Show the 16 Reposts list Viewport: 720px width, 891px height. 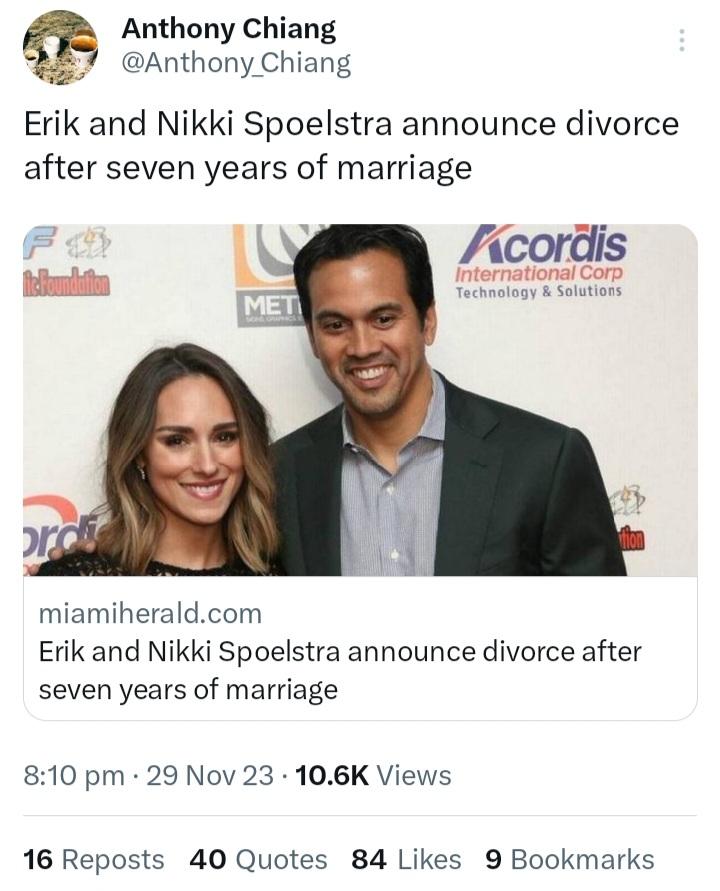[x=93, y=860]
